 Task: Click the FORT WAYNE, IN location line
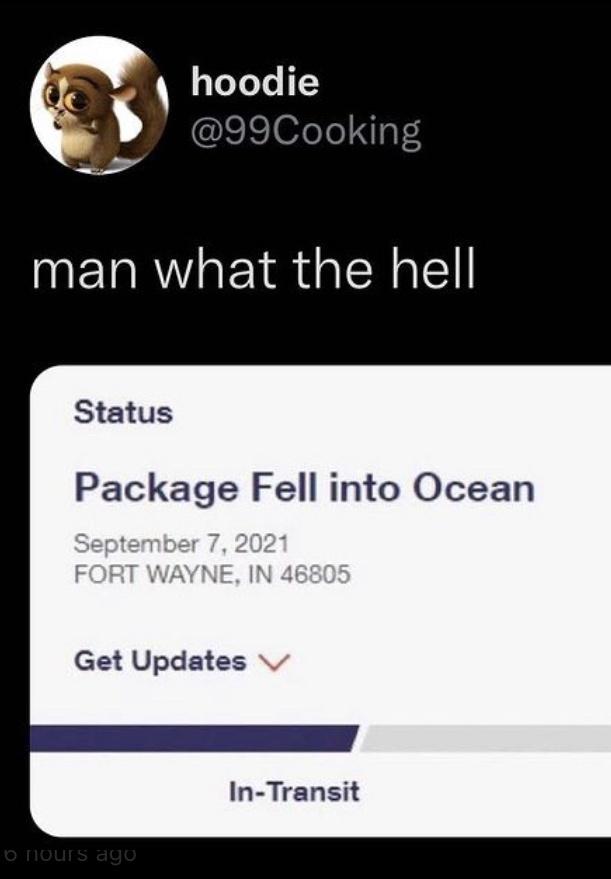pyautogui.click(x=212, y=574)
